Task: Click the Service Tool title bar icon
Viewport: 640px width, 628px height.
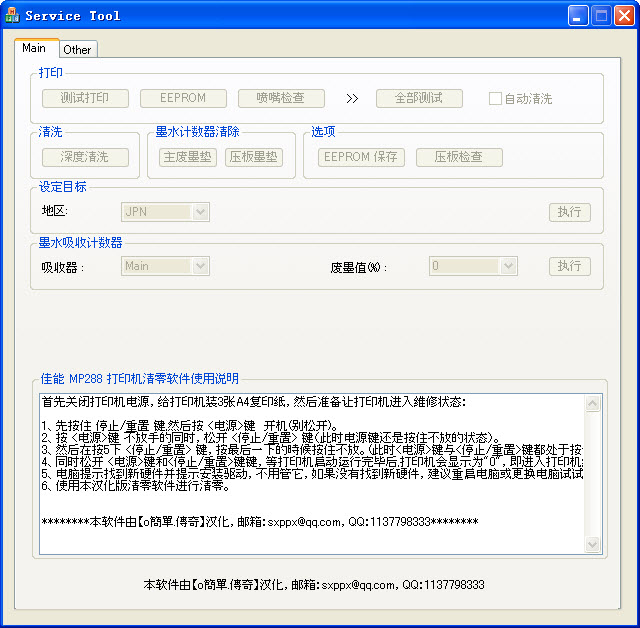Action: [12, 16]
